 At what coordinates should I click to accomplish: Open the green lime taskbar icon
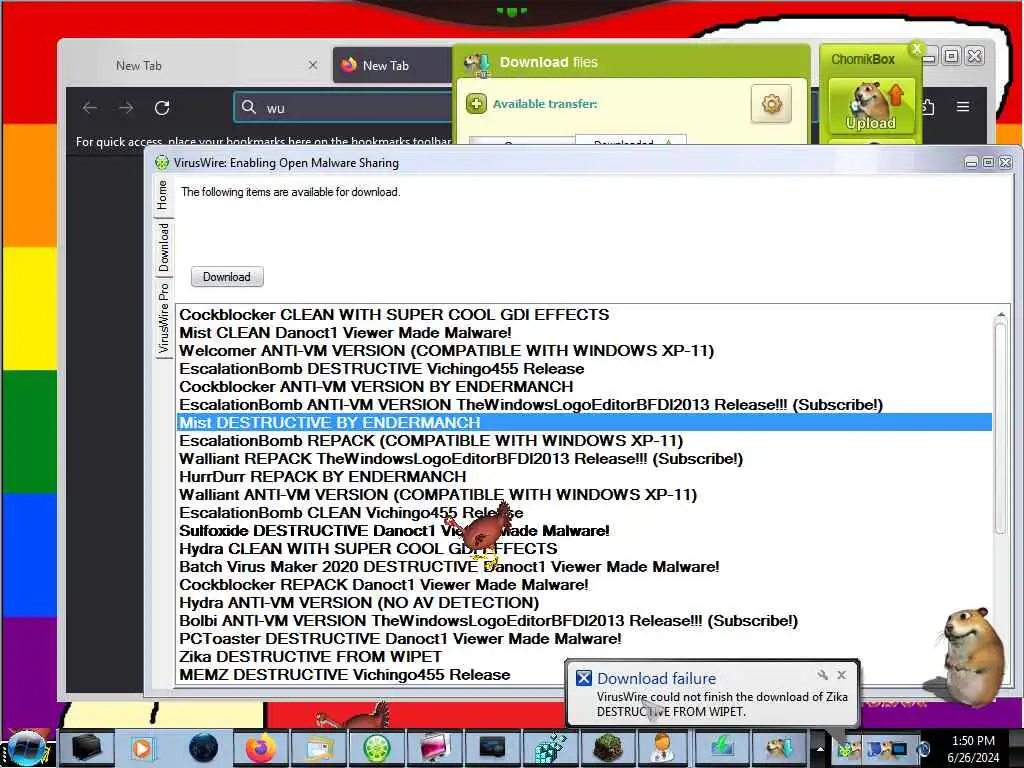(x=377, y=748)
